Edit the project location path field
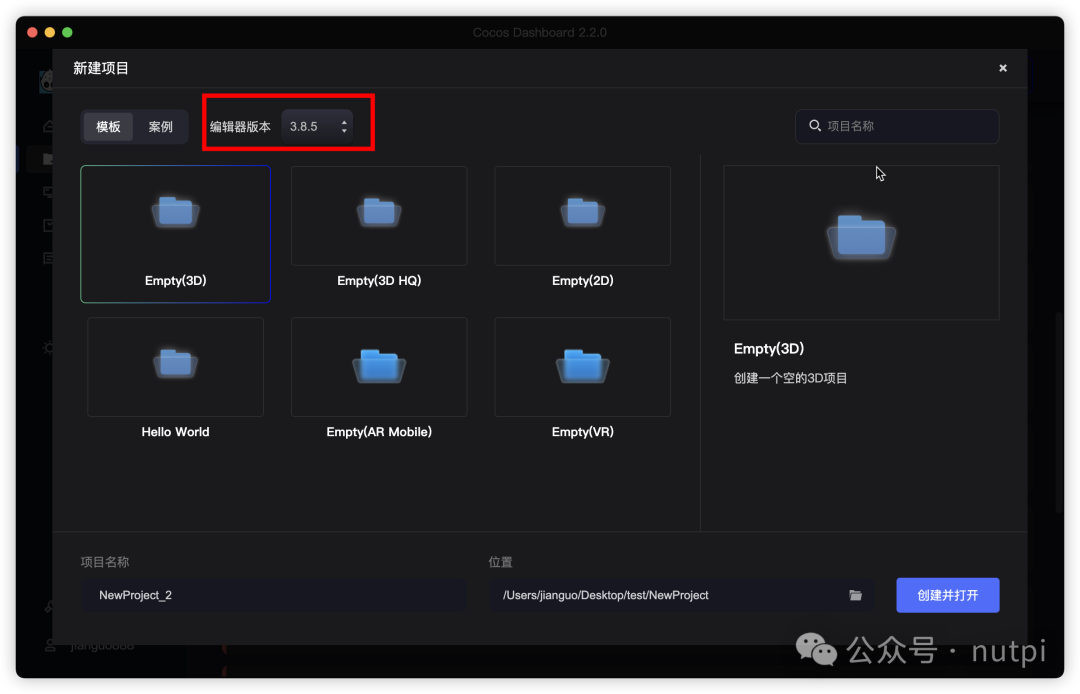This screenshot has height=694, width=1080. click(x=682, y=595)
